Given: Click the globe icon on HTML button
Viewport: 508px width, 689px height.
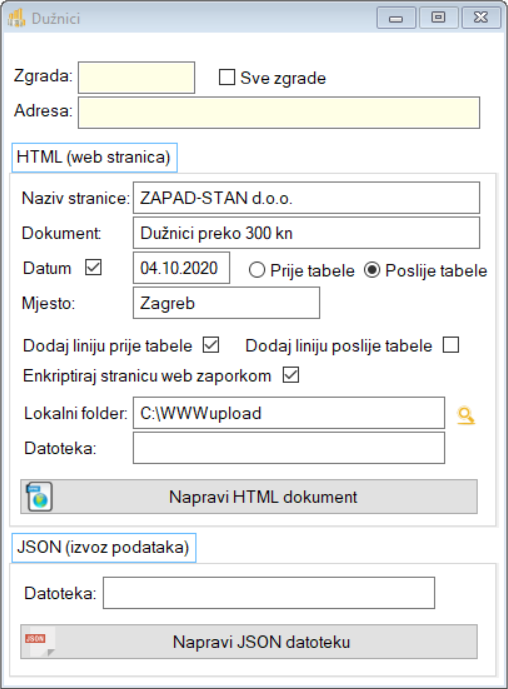Looking at the screenshot, I should point(40,497).
